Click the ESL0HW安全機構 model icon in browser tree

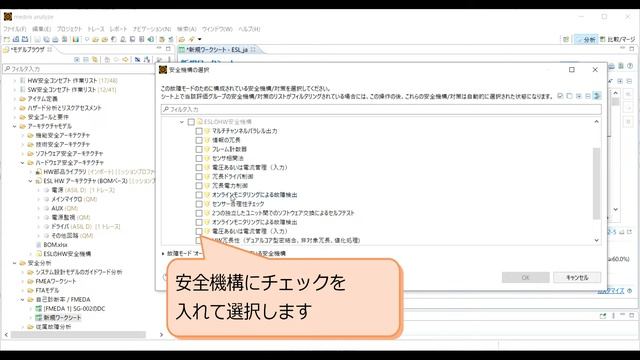[x=38, y=254]
